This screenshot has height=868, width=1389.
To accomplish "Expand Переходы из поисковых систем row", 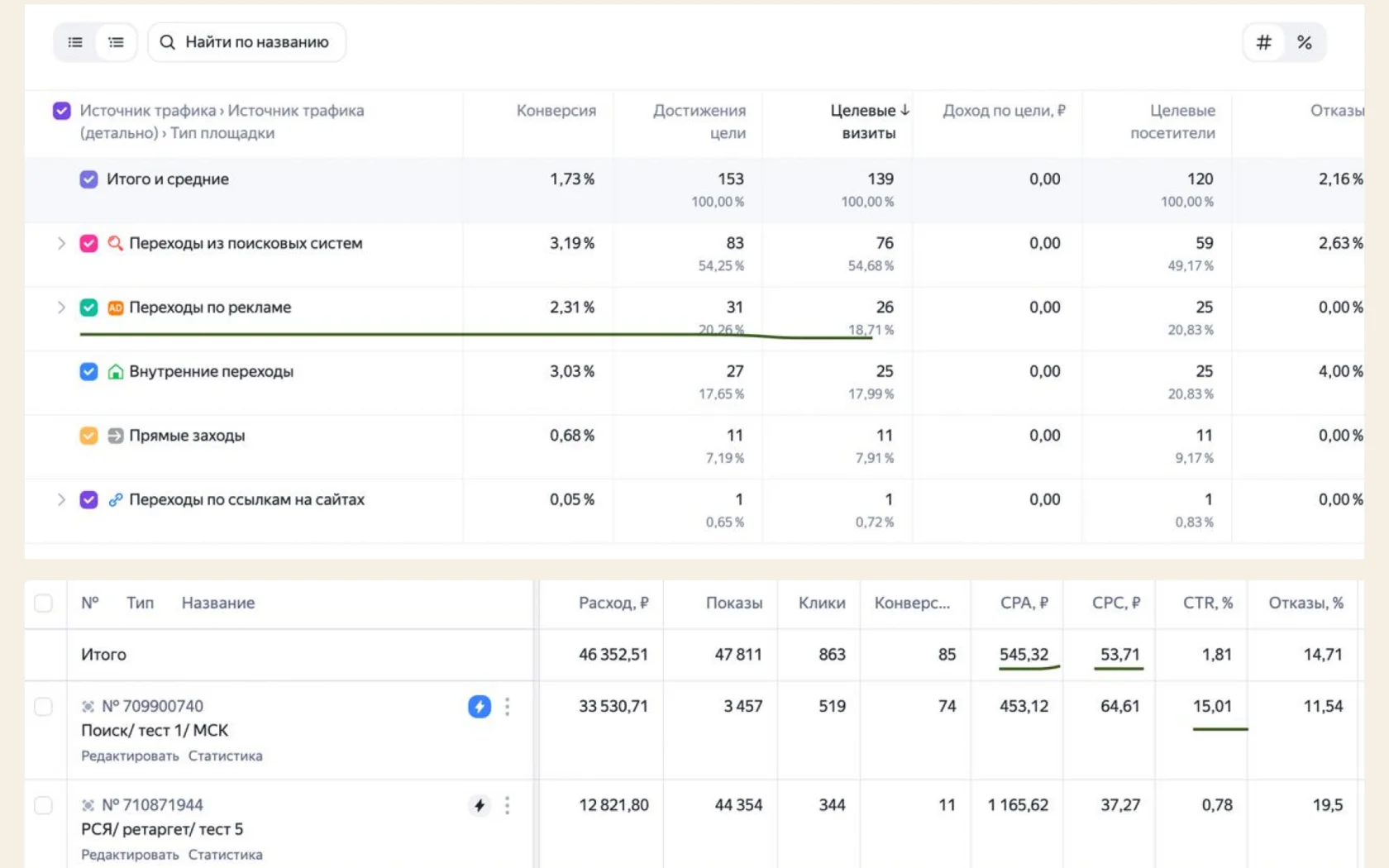I will click(60, 243).
